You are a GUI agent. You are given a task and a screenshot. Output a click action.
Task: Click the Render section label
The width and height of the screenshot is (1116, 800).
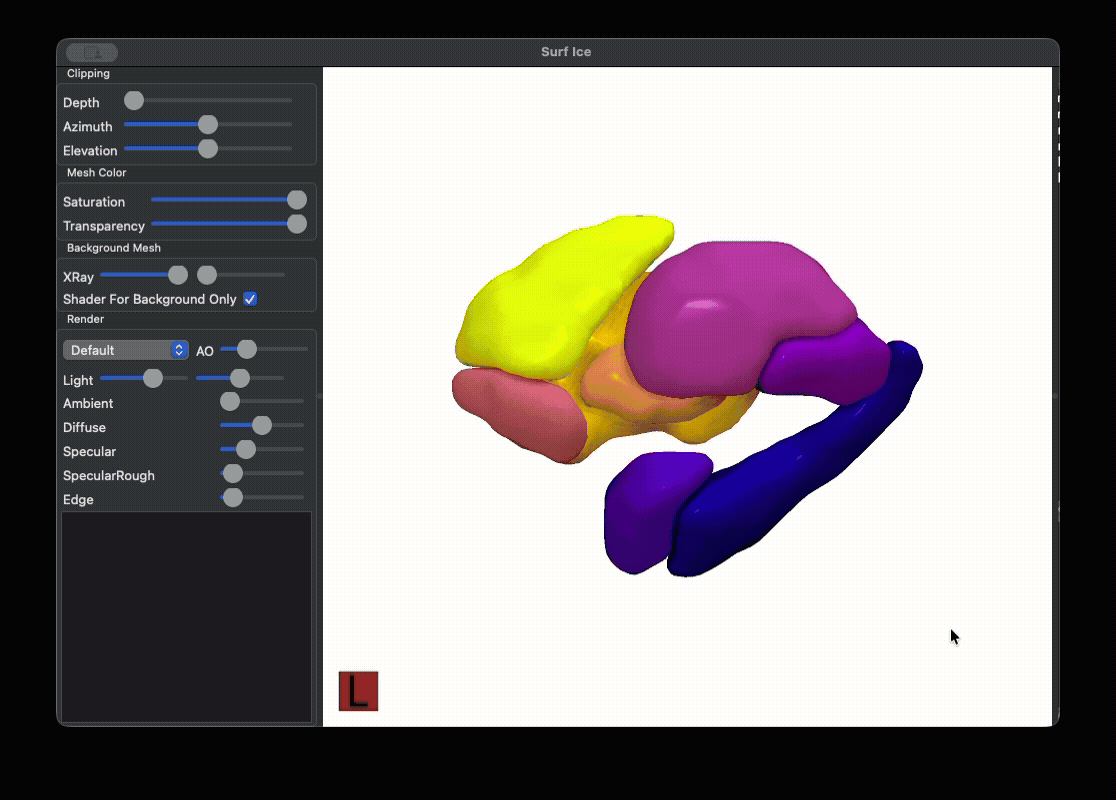[85, 320]
